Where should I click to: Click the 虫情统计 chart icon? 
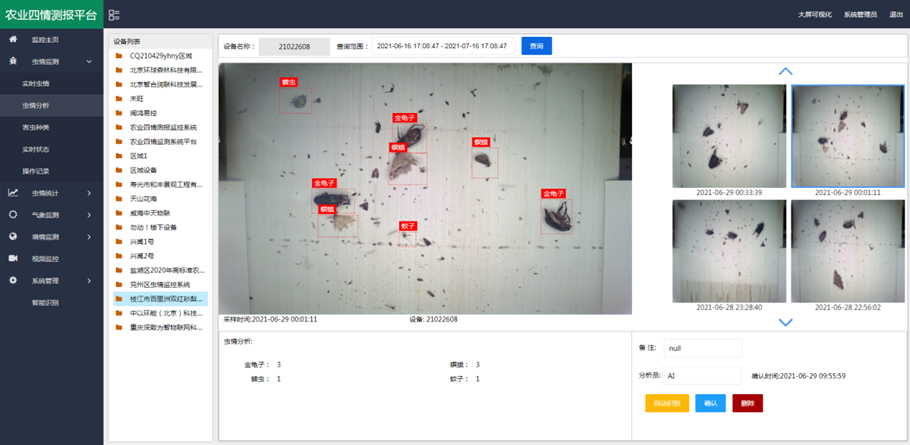click(13, 193)
